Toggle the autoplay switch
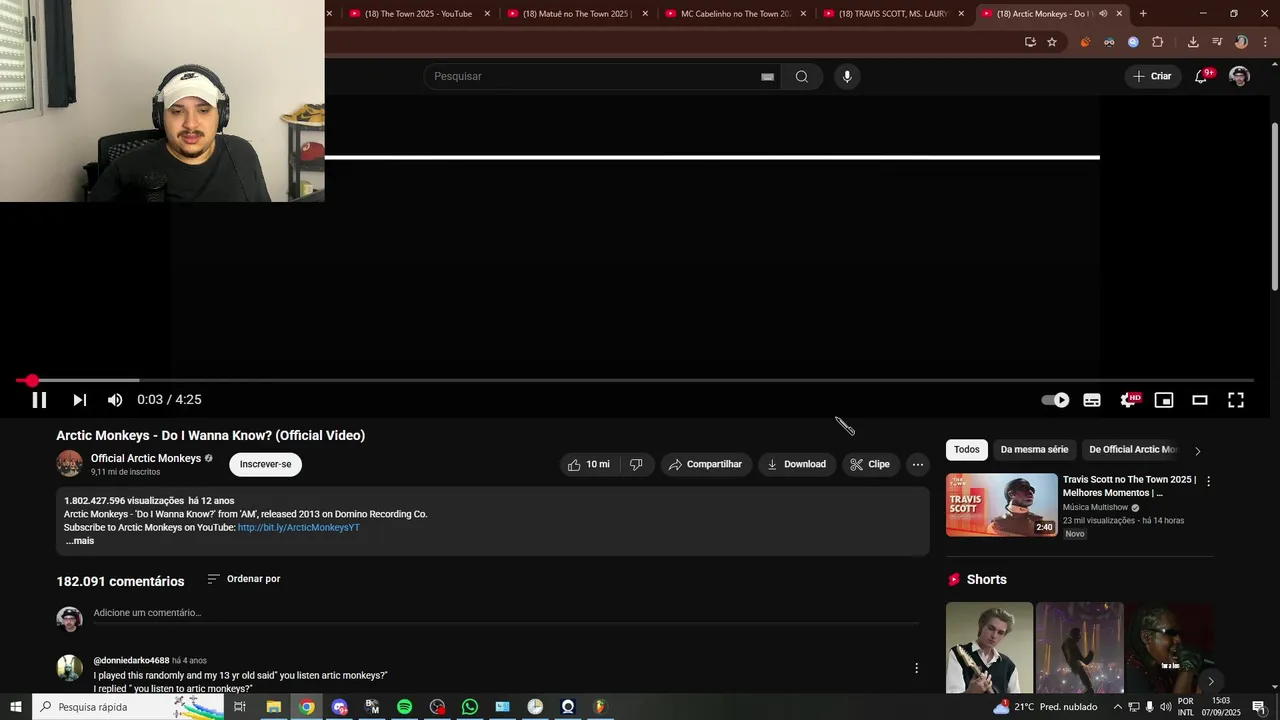Viewport: 1280px width, 720px height. [1055, 400]
